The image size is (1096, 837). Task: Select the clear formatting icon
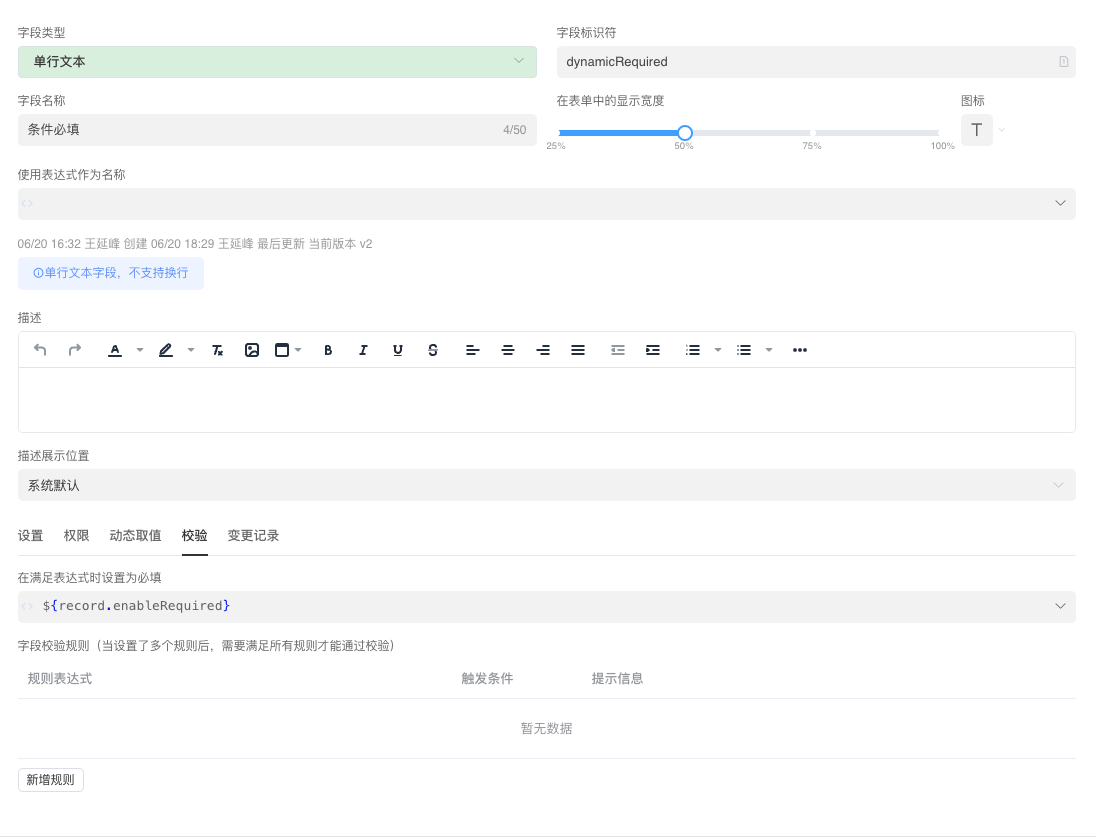tap(216, 350)
